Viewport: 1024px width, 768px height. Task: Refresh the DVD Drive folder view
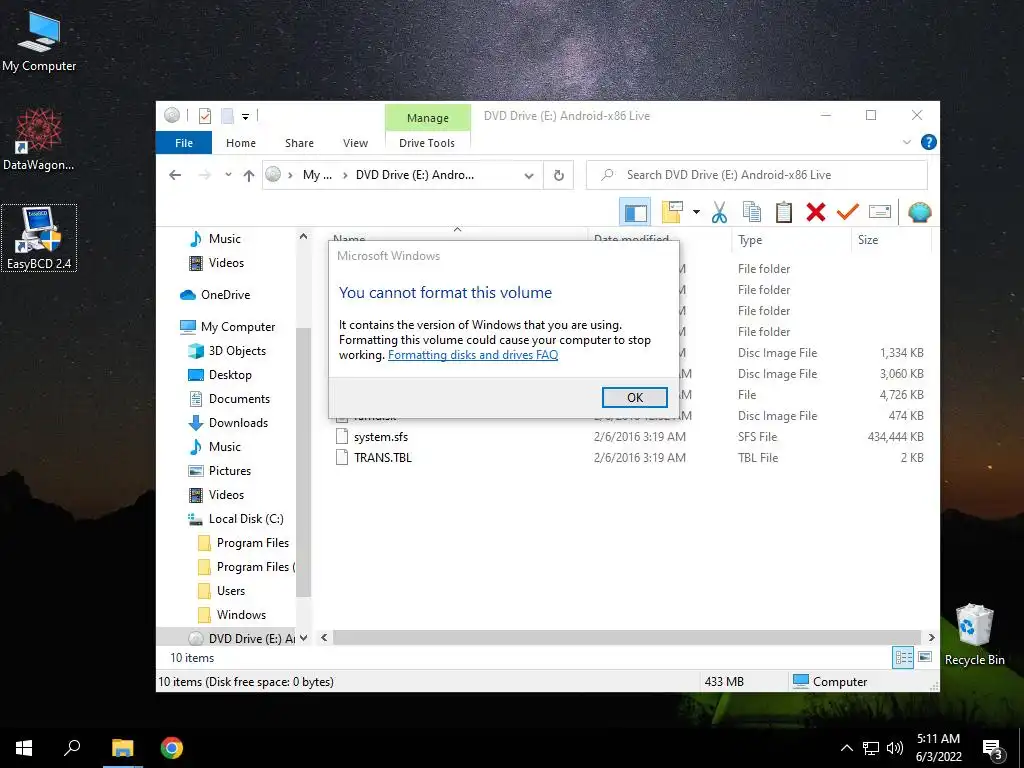click(x=558, y=175)
